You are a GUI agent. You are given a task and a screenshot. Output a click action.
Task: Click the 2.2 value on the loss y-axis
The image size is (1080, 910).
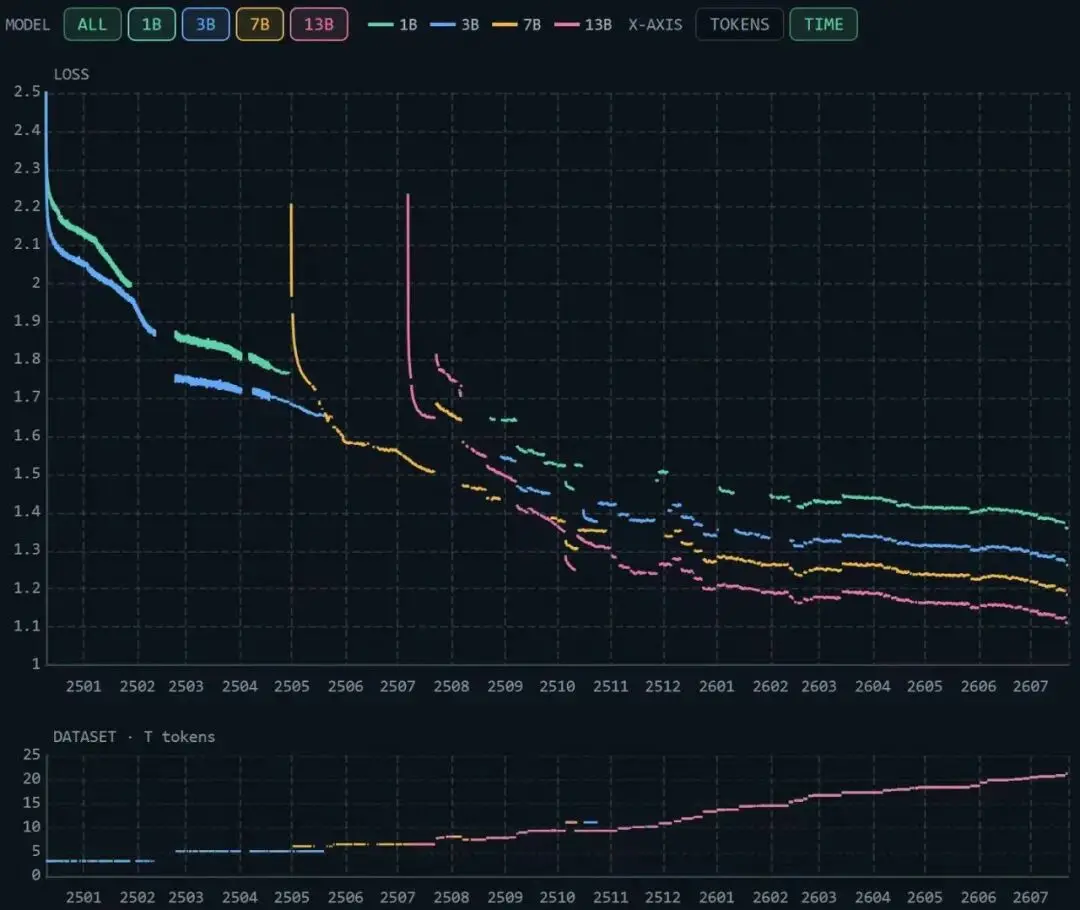pos(27,206)
